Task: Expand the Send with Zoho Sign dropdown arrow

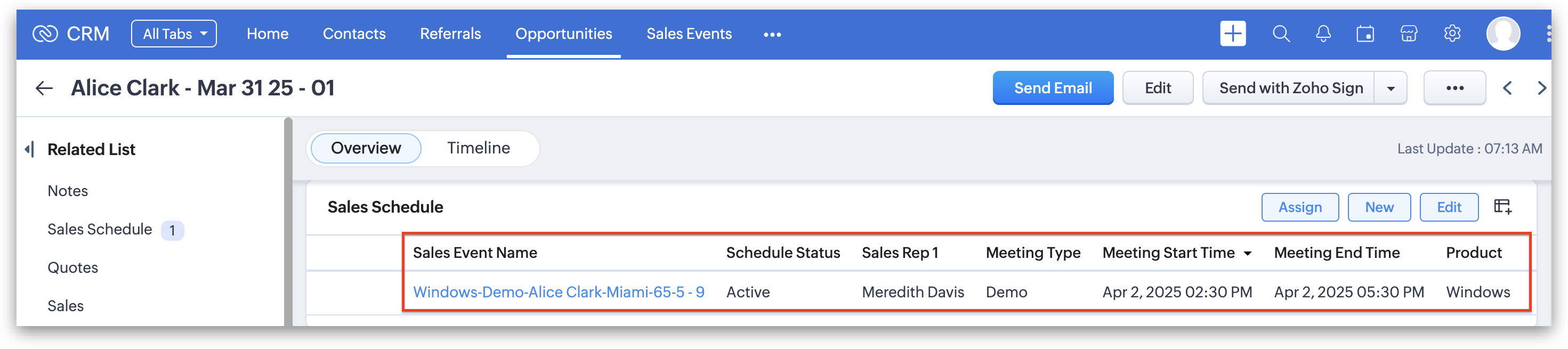Action: [x=1391, y=88]
